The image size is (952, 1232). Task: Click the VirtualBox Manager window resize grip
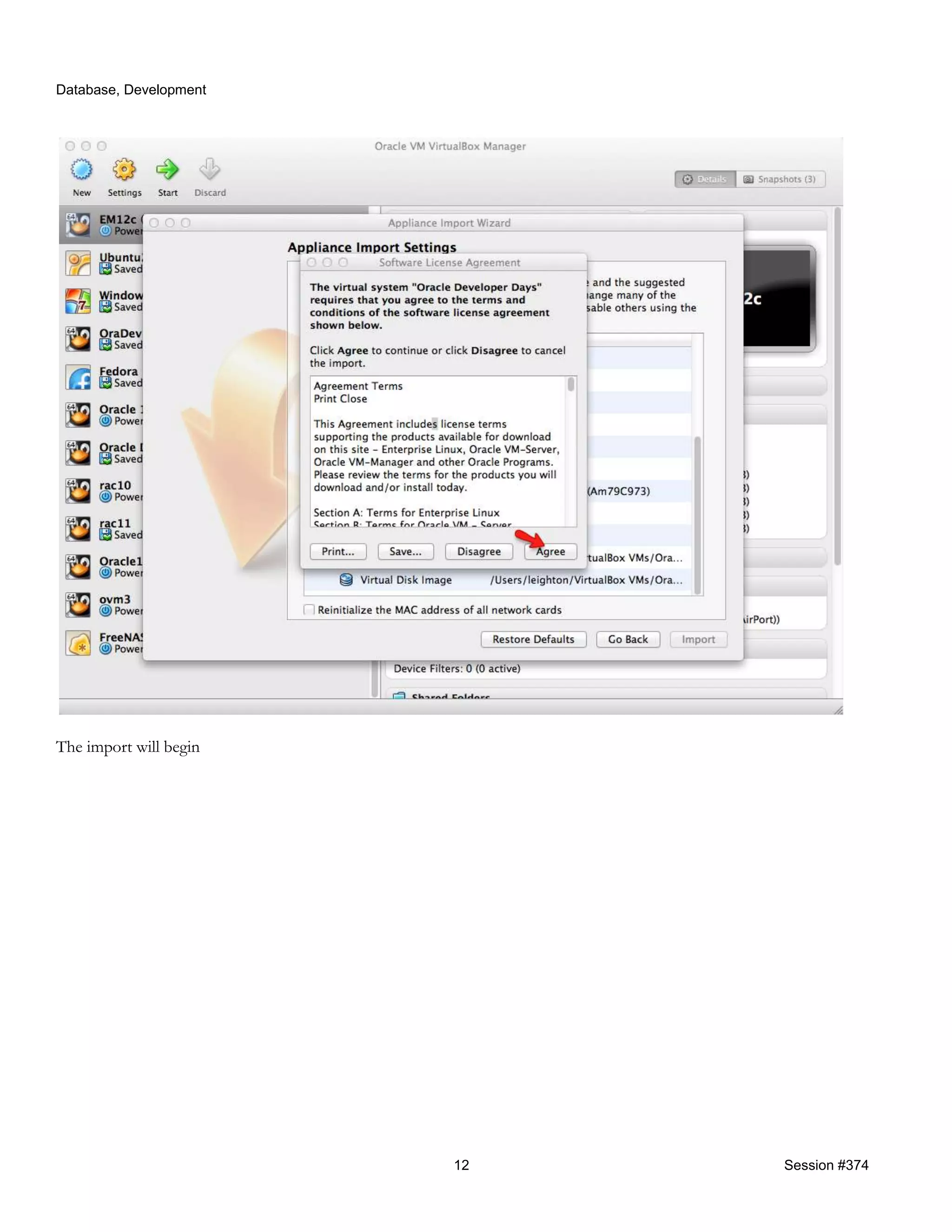coord(838,710)
